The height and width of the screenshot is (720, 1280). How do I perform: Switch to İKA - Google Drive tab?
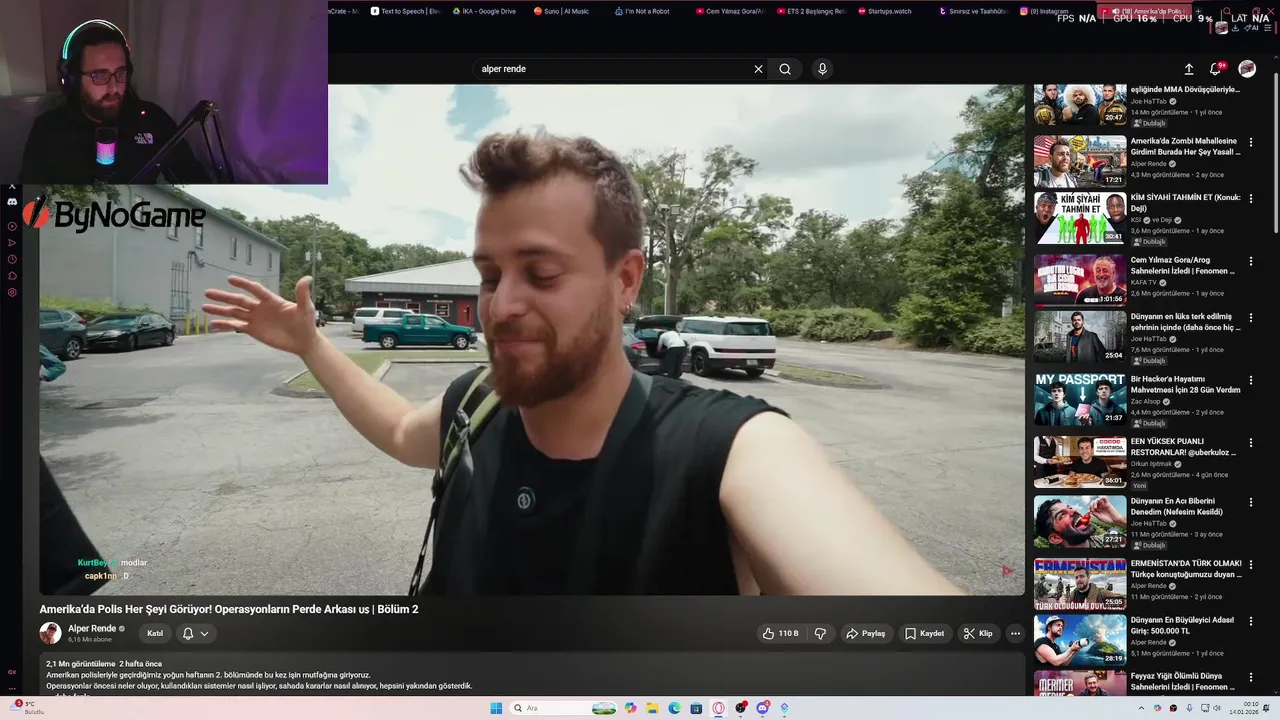[x=484, y=11]
